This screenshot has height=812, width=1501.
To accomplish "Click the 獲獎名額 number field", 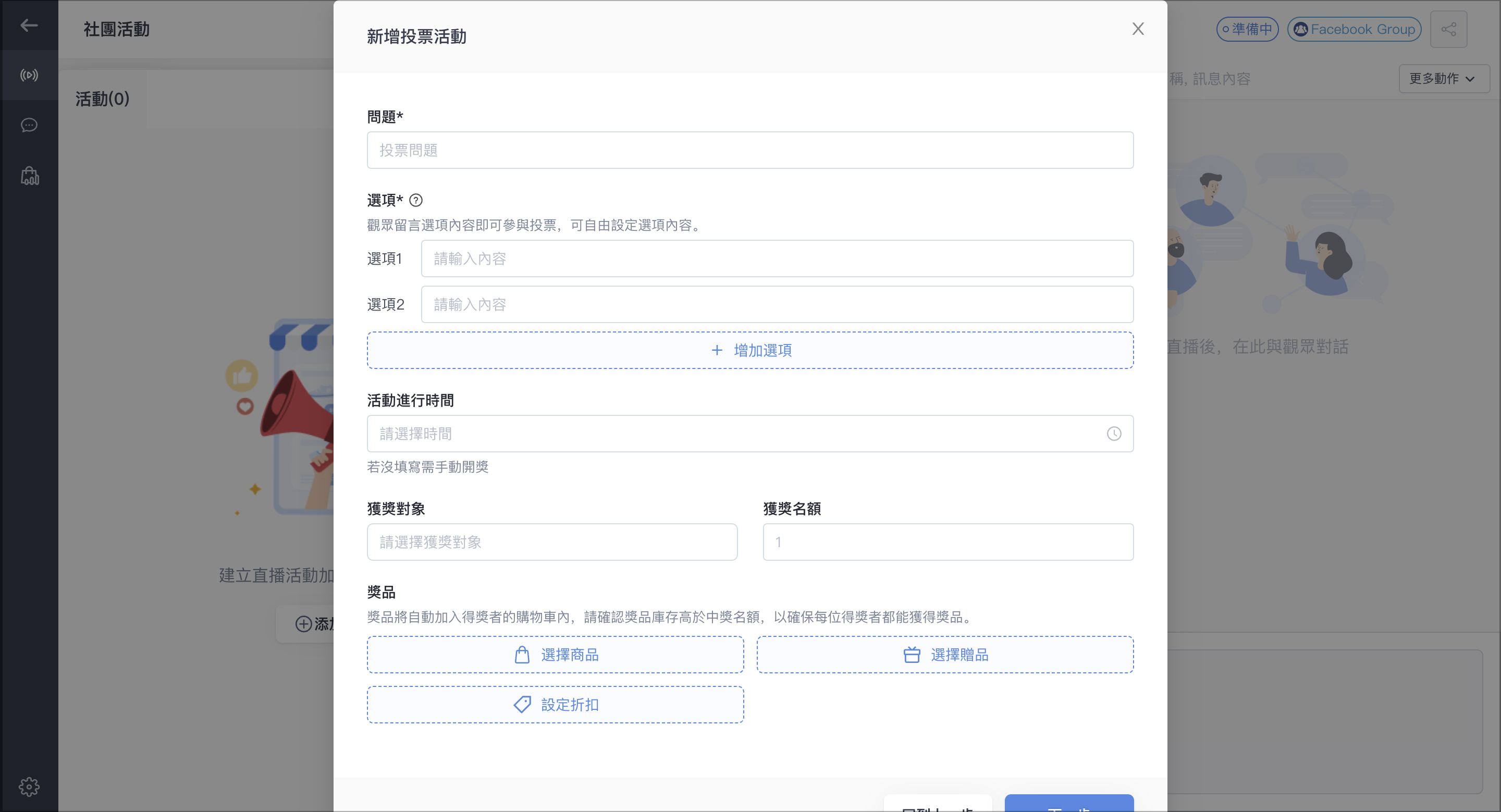I will coord(948,542).
